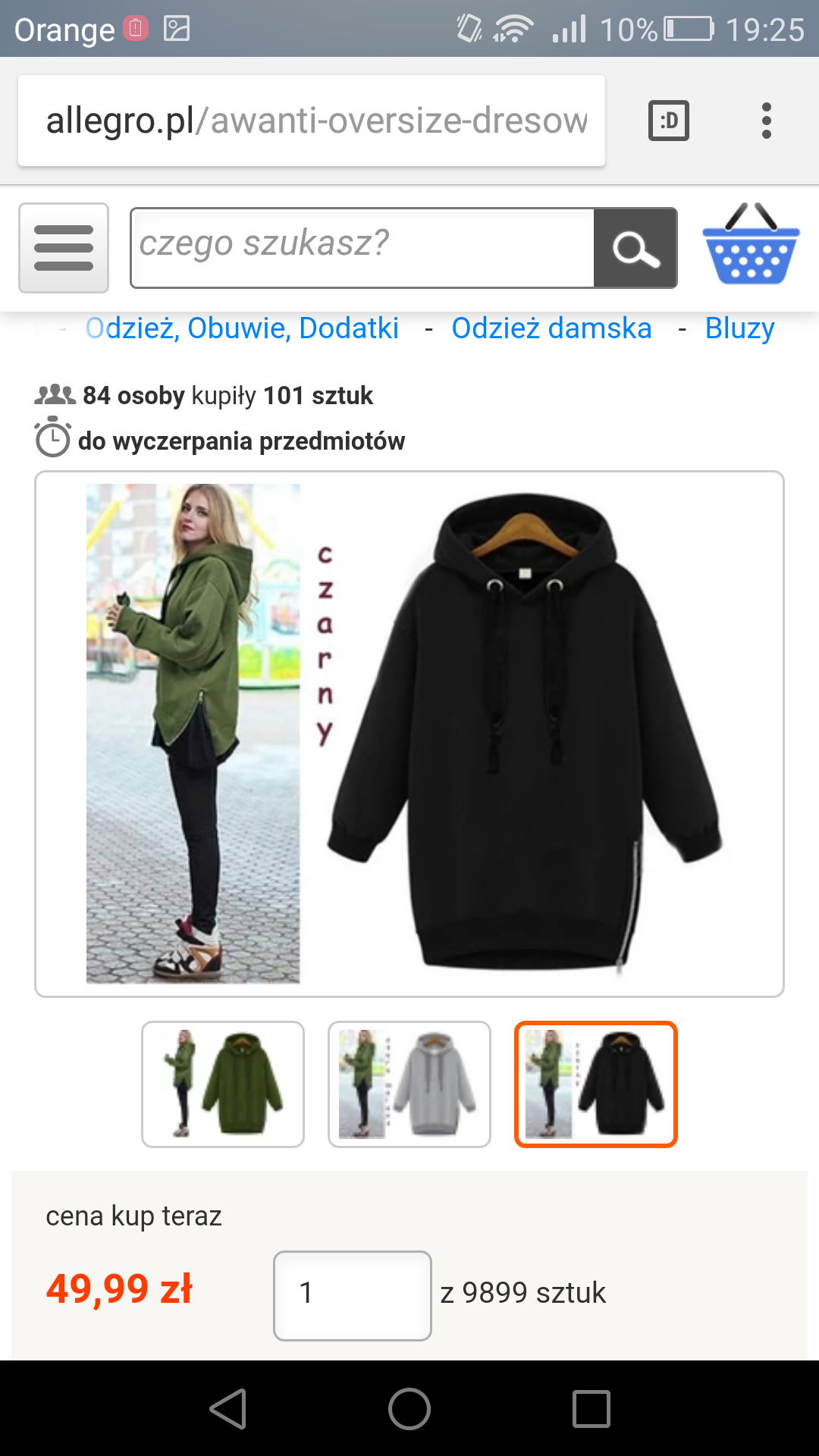Select the green hoodie thumbnail
The image size is (819, 1456).
pos(223,1084)
